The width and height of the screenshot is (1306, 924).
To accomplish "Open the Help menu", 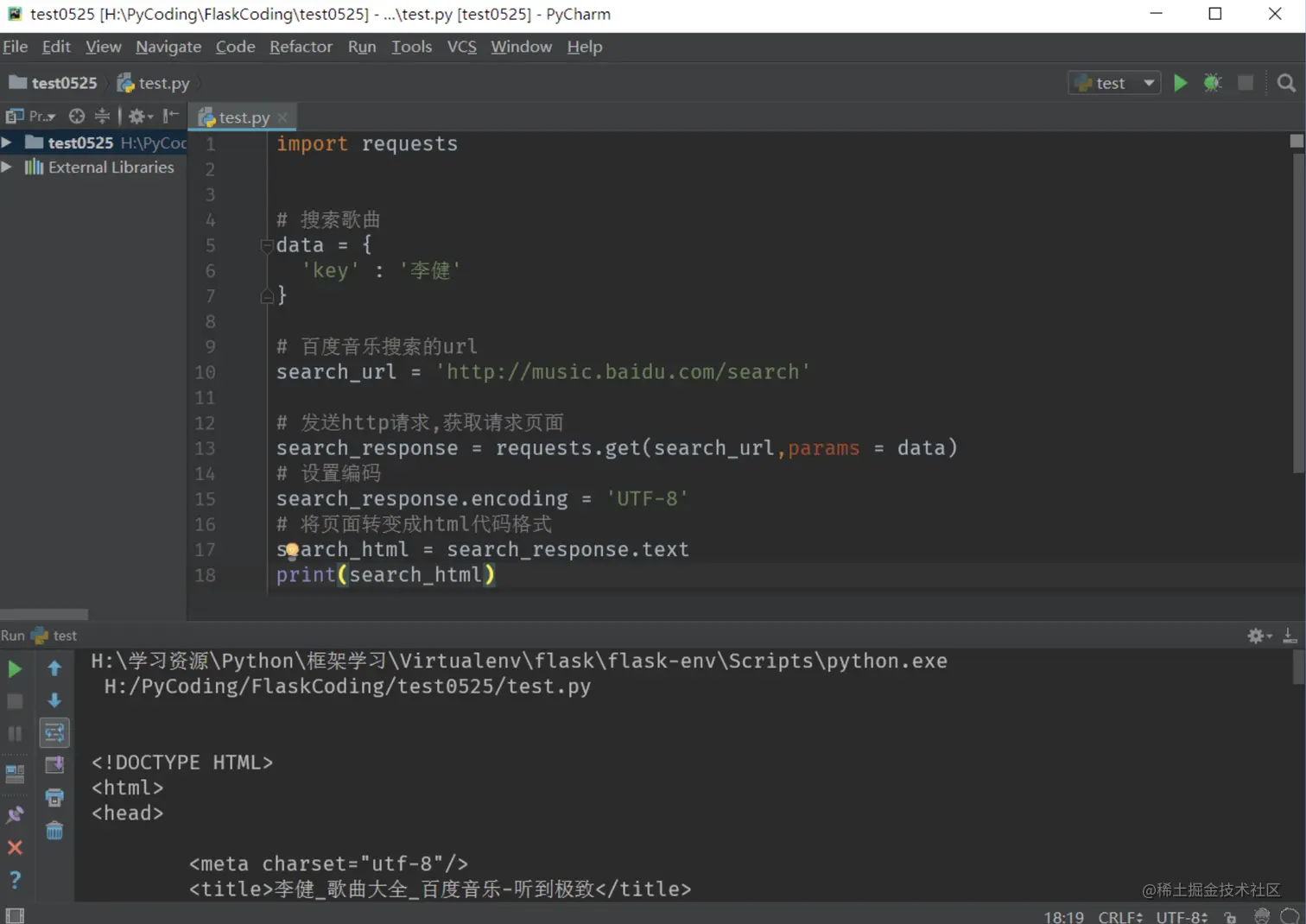I will point(585,47).
